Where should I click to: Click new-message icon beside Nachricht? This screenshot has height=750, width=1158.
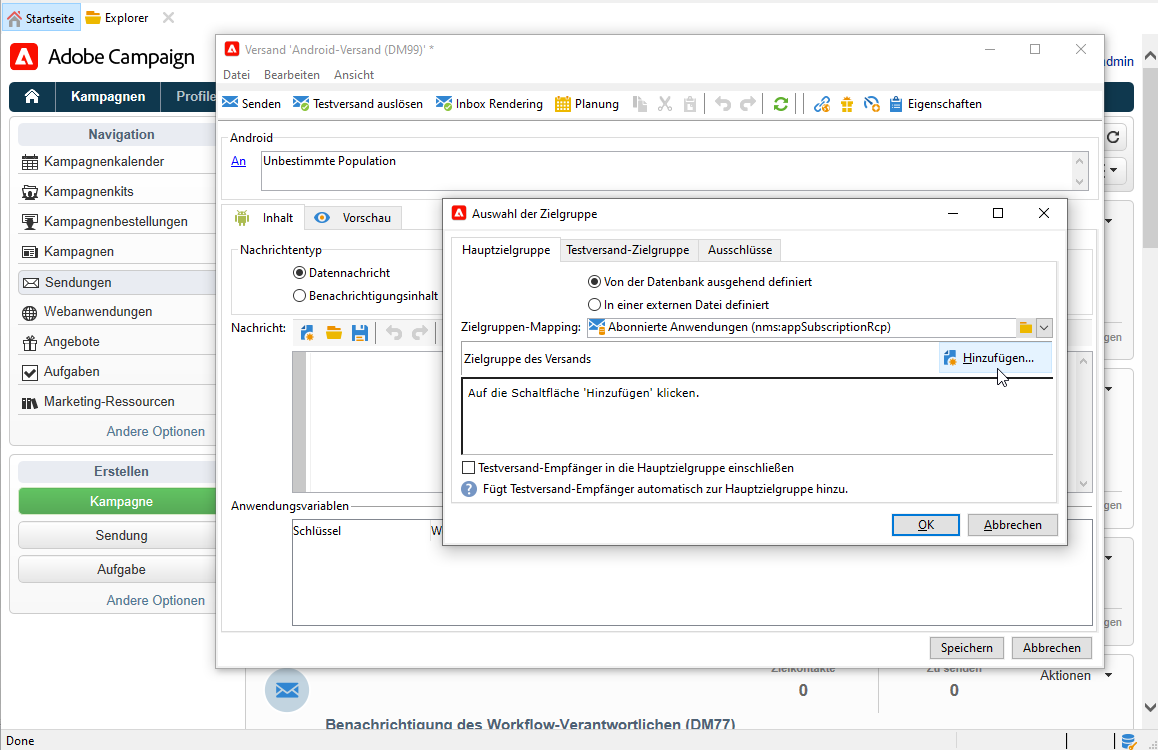coord(307,333)
